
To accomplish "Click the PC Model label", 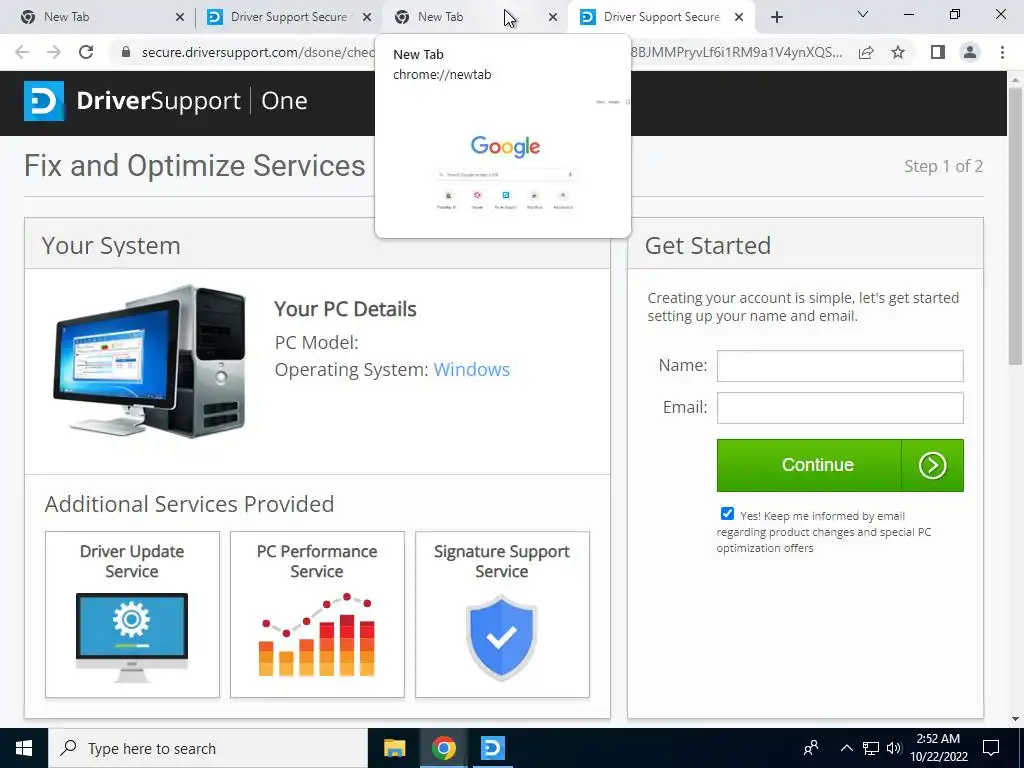I will [x=316, y=342].
